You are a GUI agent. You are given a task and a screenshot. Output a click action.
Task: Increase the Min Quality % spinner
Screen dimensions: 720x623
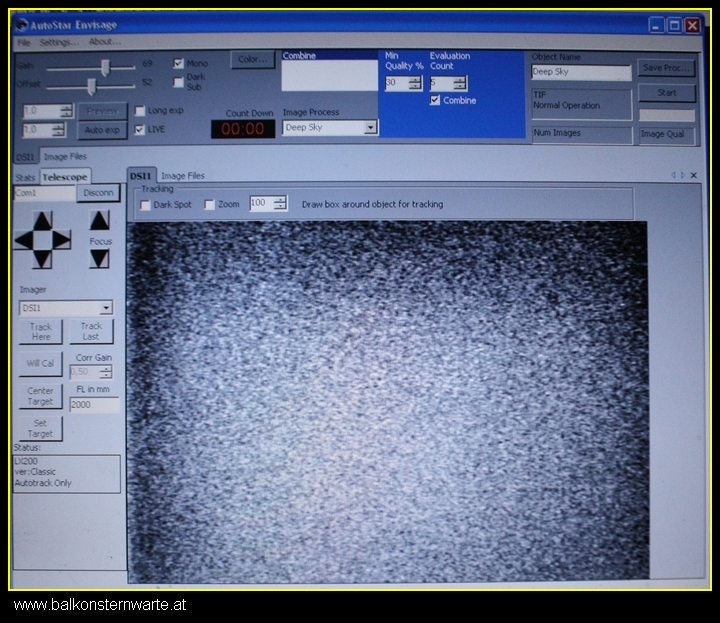(416, 79)
